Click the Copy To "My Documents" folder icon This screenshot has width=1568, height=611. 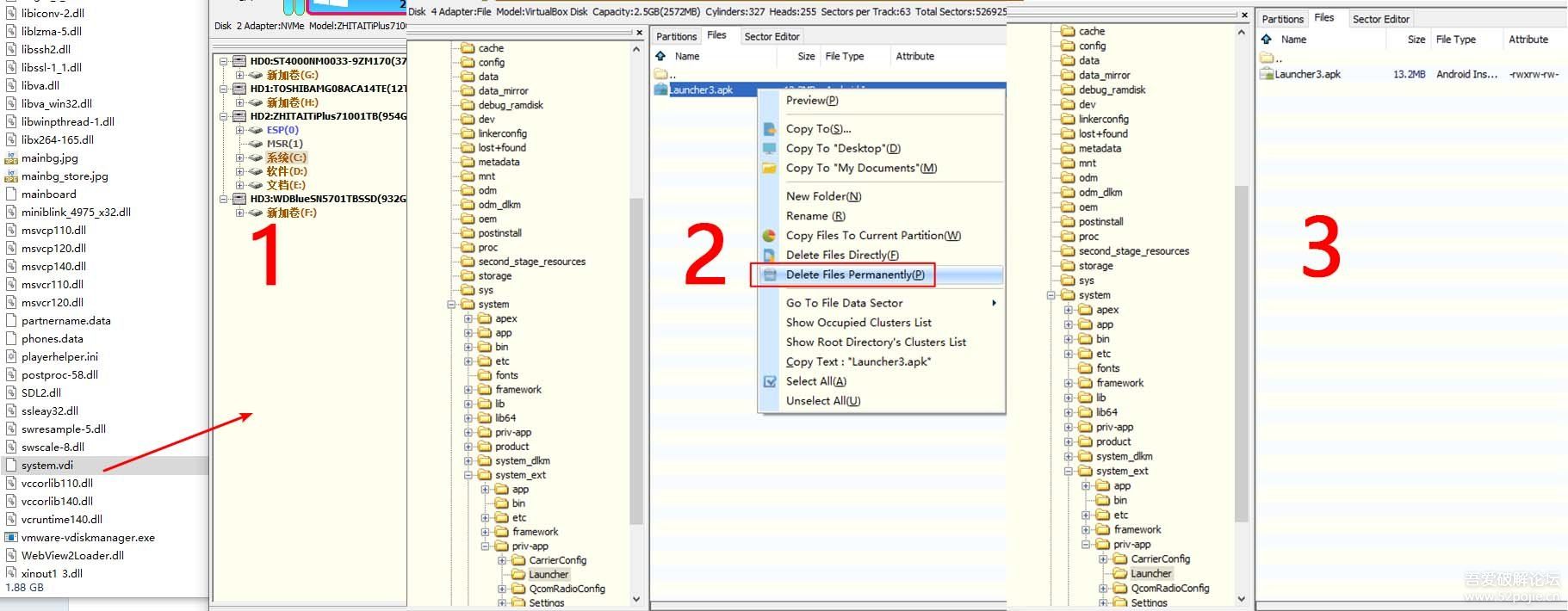(x=770, y=169)
